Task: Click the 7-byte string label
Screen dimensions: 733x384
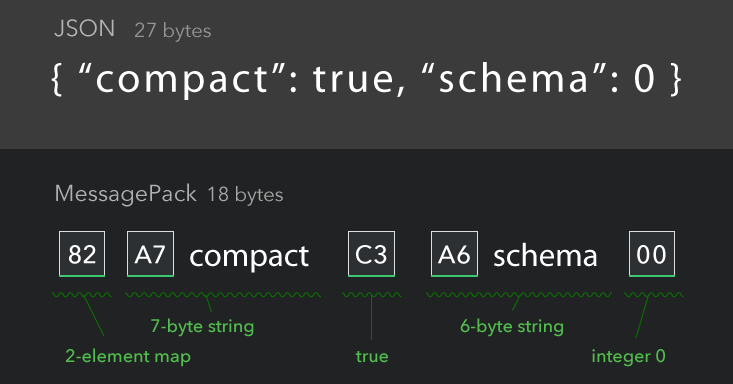Action: coord(202,326)
